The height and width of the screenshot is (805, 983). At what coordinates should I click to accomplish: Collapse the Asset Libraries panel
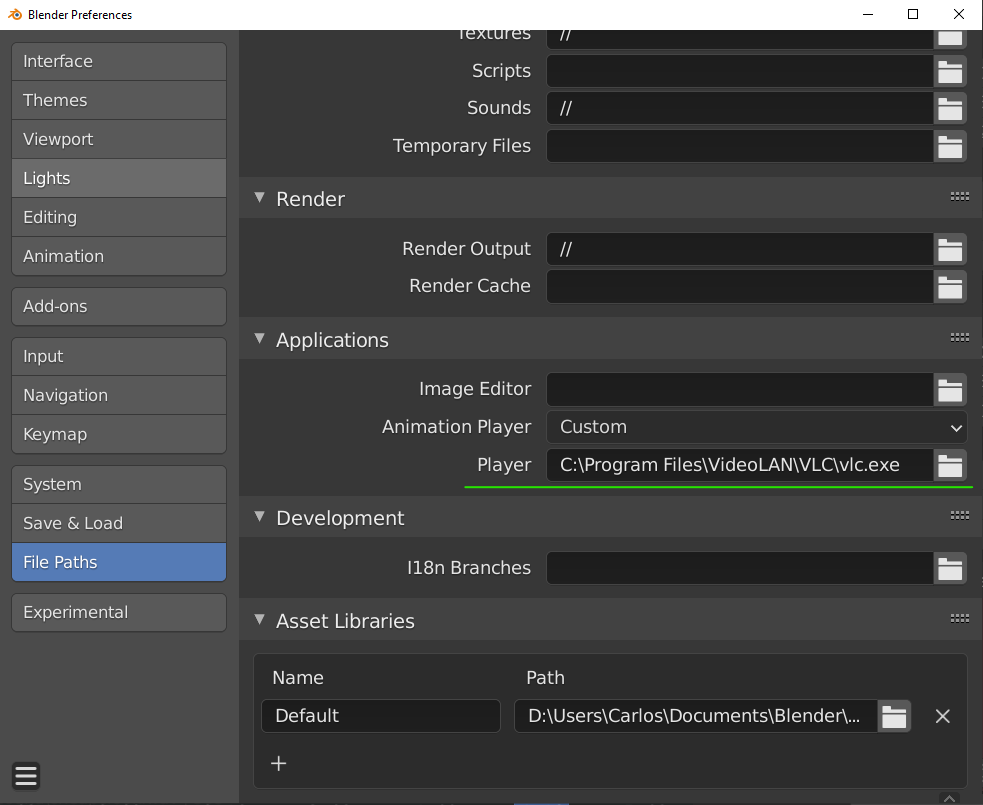pyautogui.click(x=260, y=620)
